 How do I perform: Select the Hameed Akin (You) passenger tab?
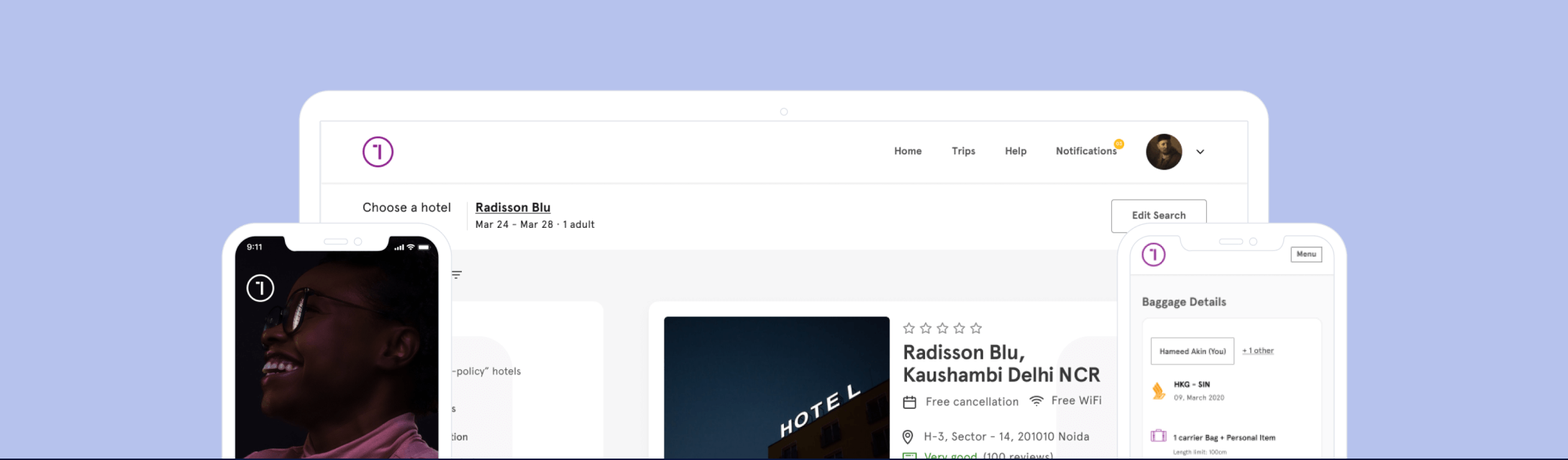(1193, 351)
